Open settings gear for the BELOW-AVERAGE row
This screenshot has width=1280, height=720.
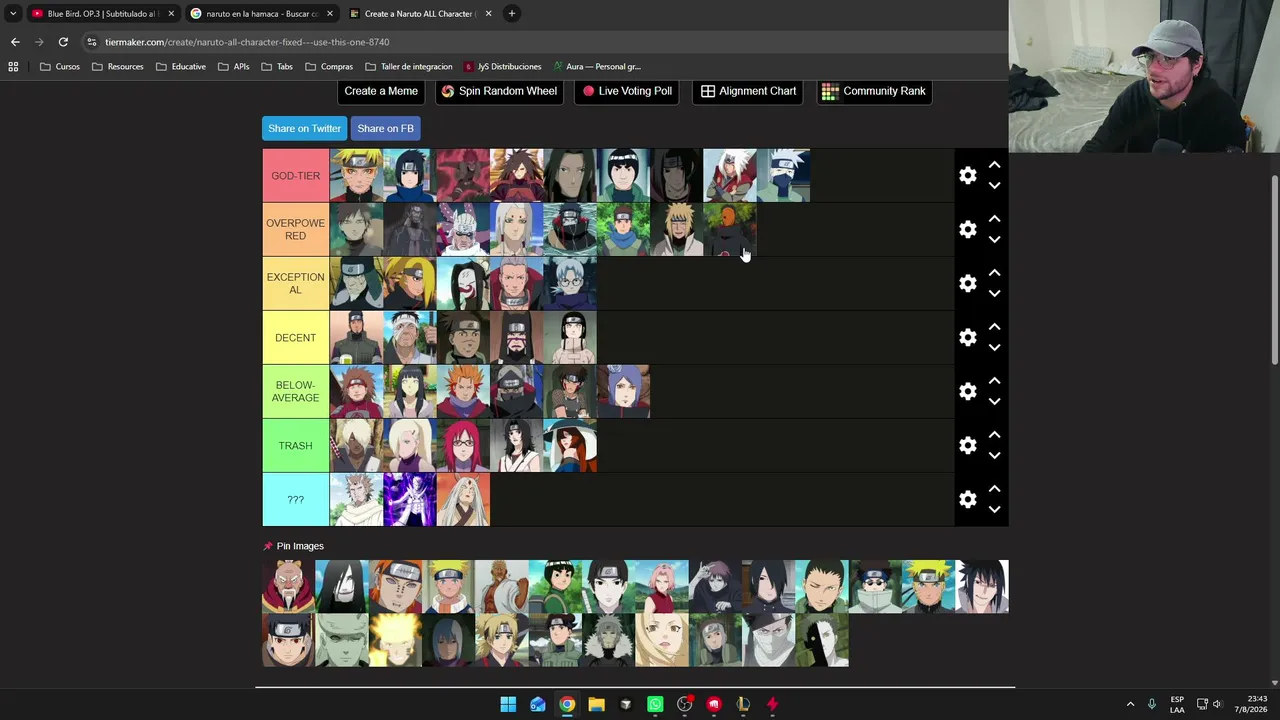click(x=967, y=392)
